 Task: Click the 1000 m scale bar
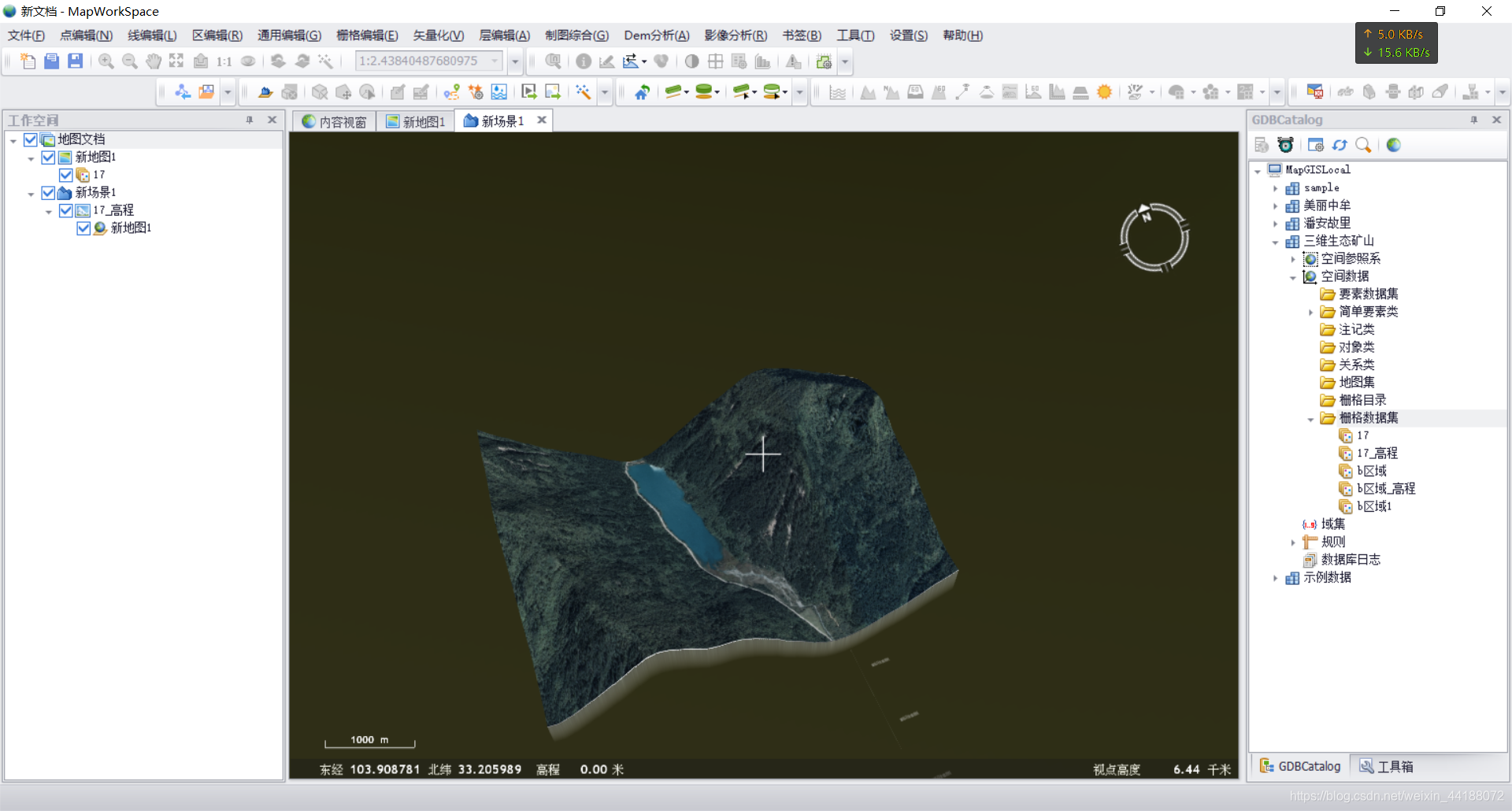[370, 741]
